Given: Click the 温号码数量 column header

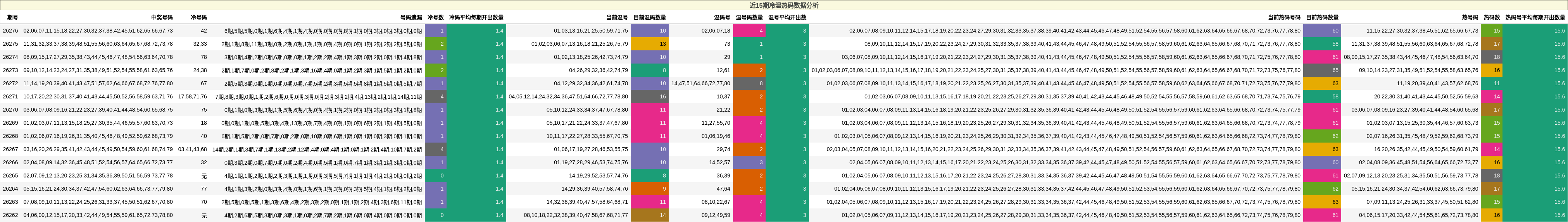Looking at the screenshot, I should 749,18.
